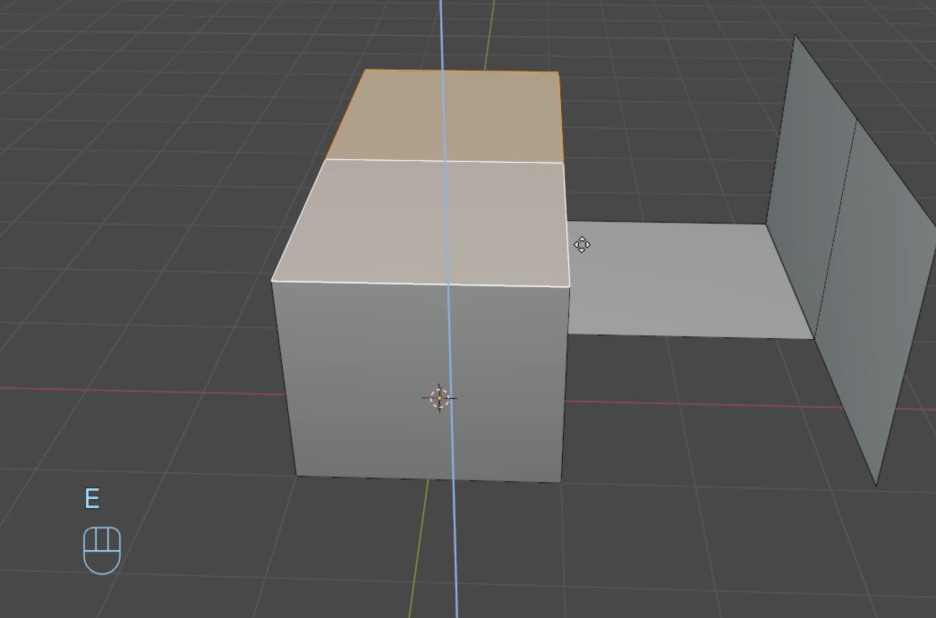Click the front vertical face of cube
936x618 pixels.
click(421, 382)
